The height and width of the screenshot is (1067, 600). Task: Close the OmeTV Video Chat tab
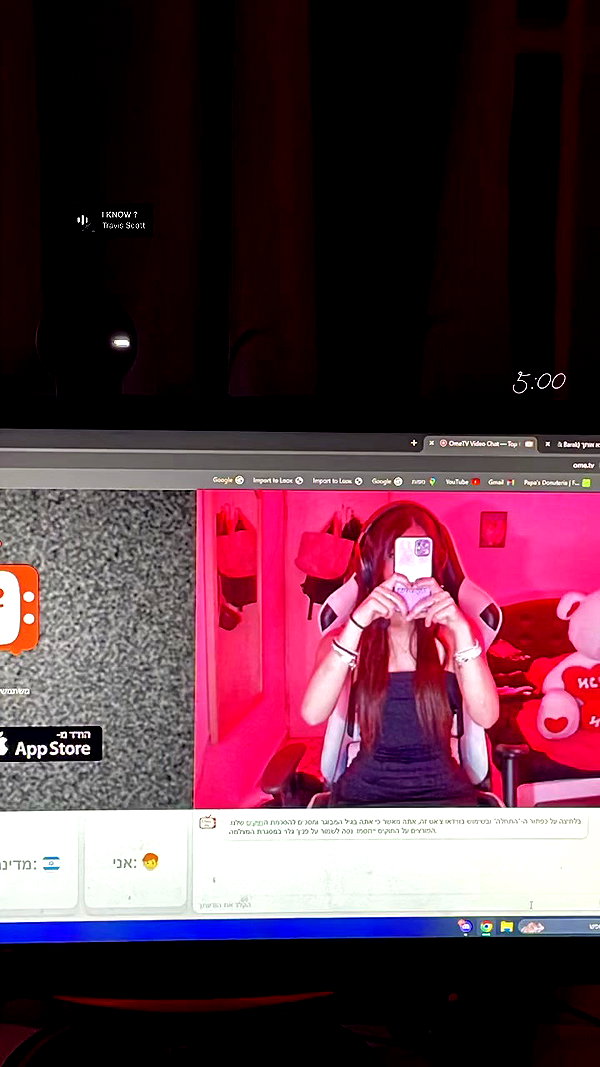pyautogui.click(x=431, y=443)
